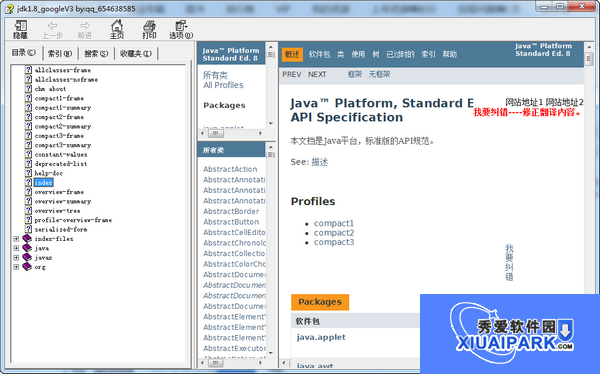Switch to the Search (搜索) tab
This screenshot has height=374, width=600.
[96, 54]
